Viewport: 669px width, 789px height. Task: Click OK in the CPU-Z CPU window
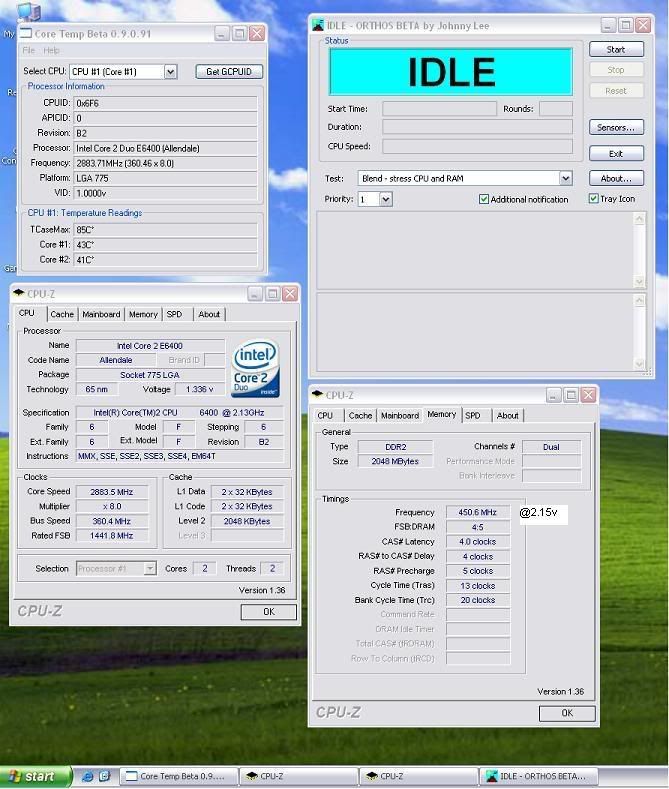(x=269, y=611)
